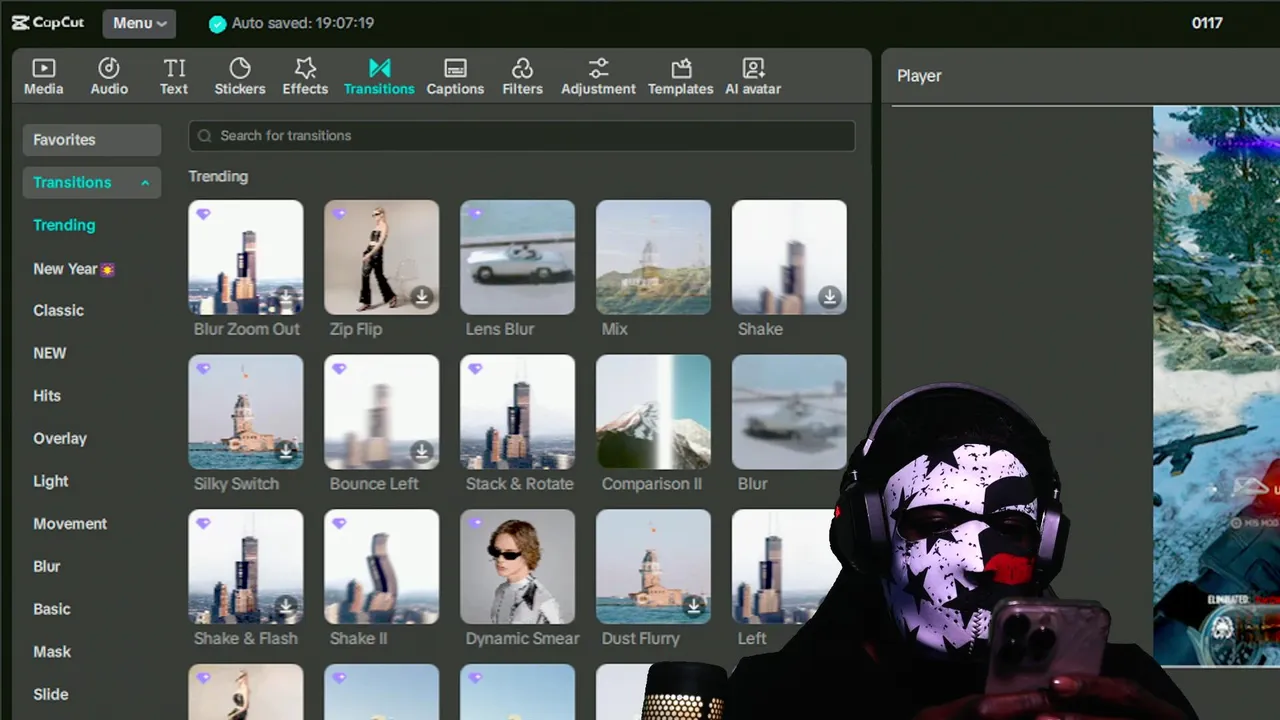Screen dimensions: 1280x720
Task: Select the Lens Blur thumbnail
Action: pyautogui.click(x=518, y=257)
